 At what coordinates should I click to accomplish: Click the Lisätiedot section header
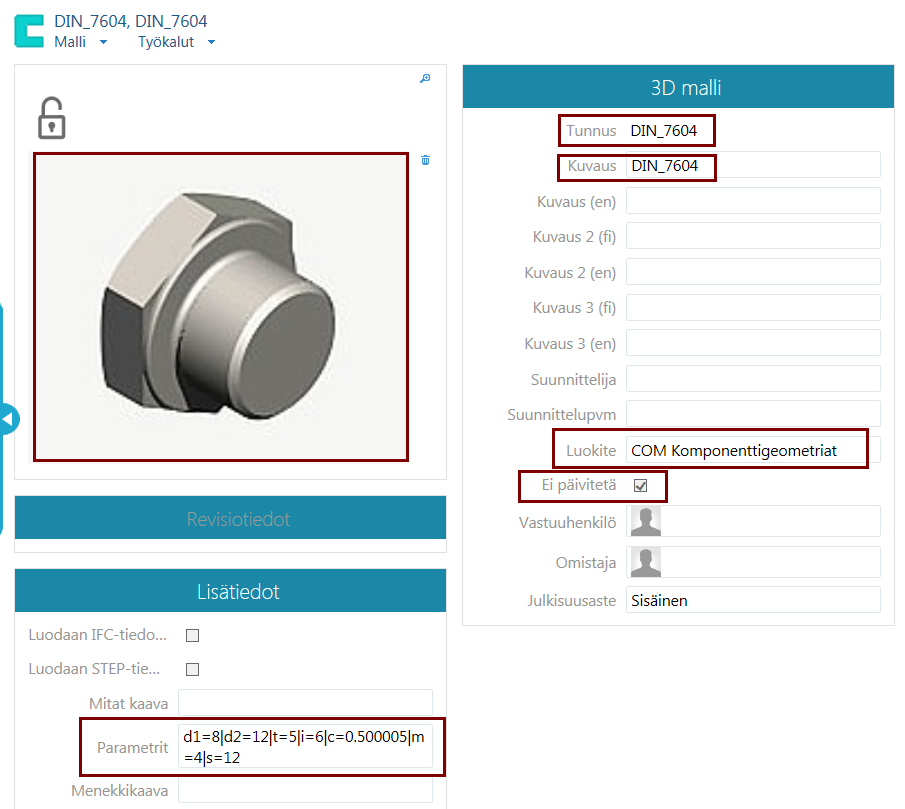230,591
